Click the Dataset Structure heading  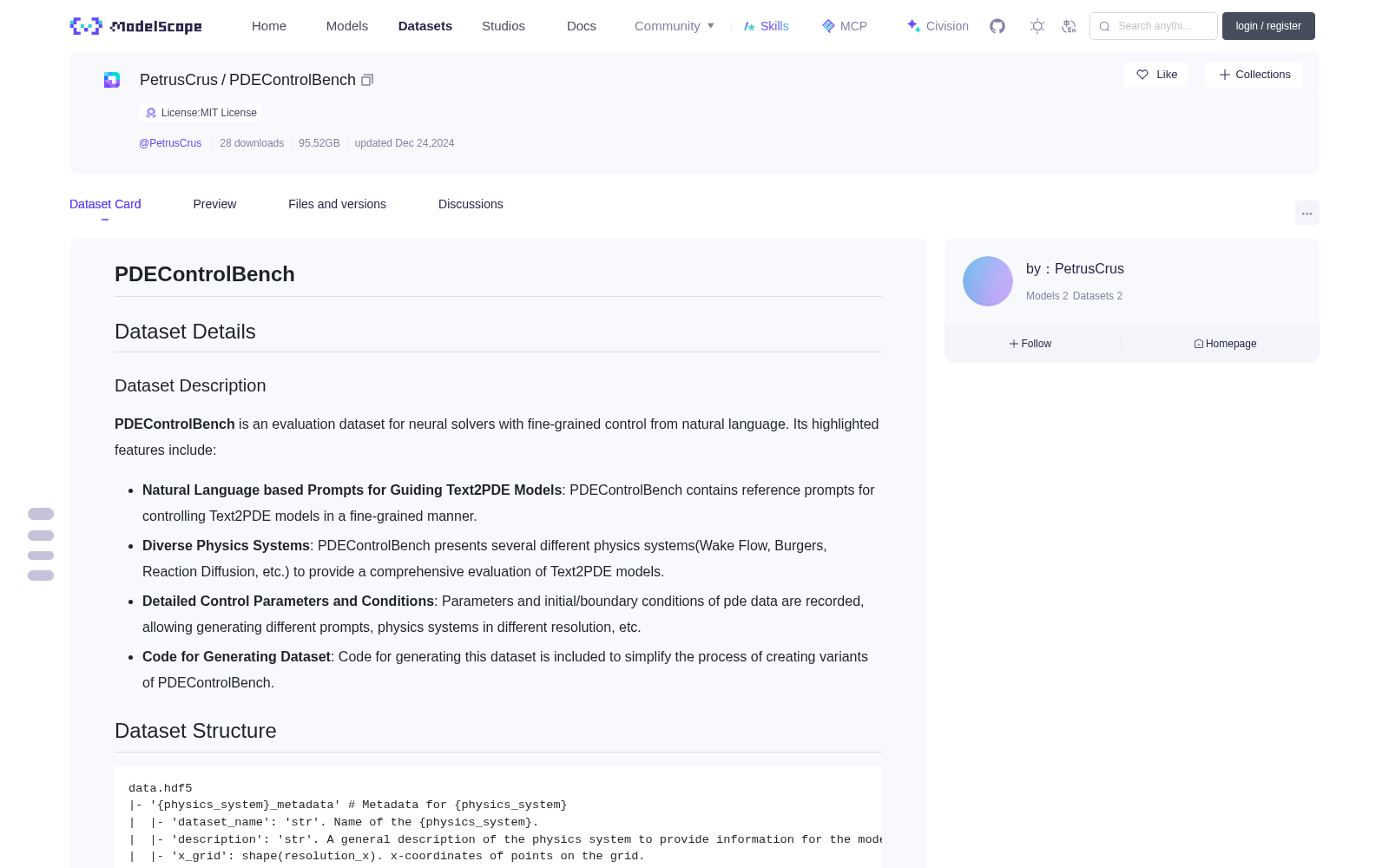tap(195, 731)
